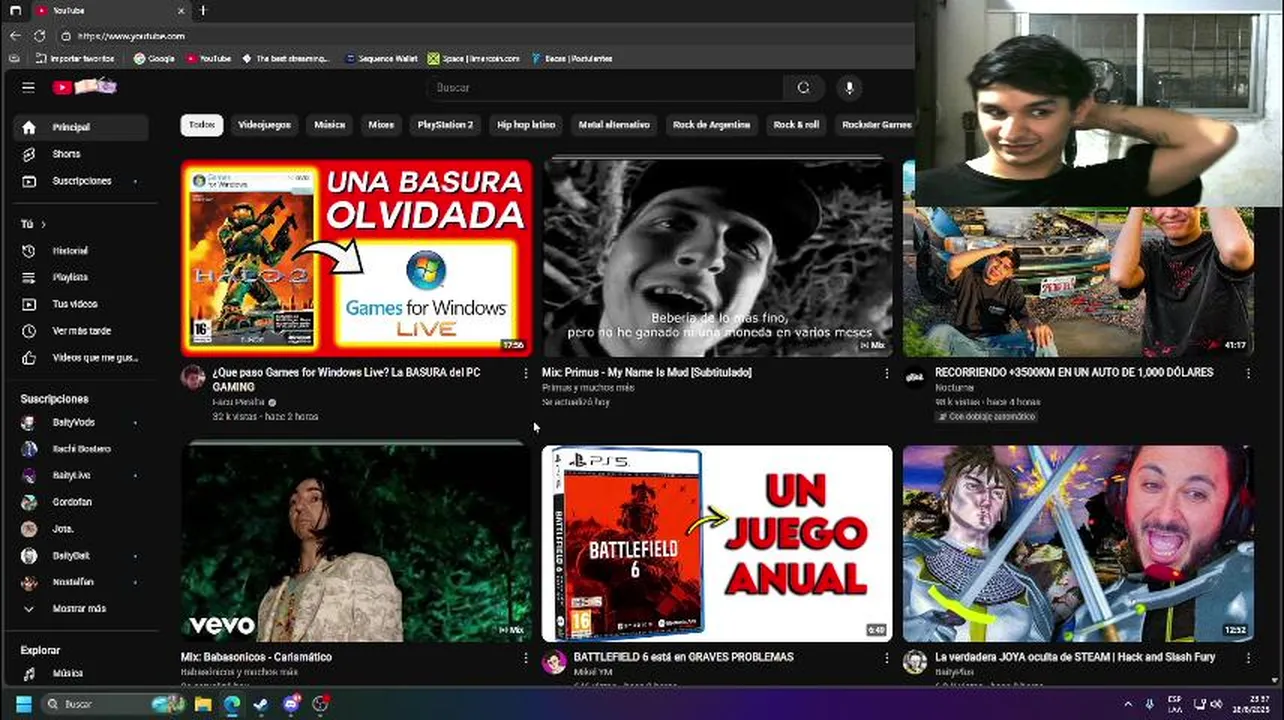The height and width of the screenshot is (720, 1284).
Task: Open BaityBait channel subscription
Action: 80,555
